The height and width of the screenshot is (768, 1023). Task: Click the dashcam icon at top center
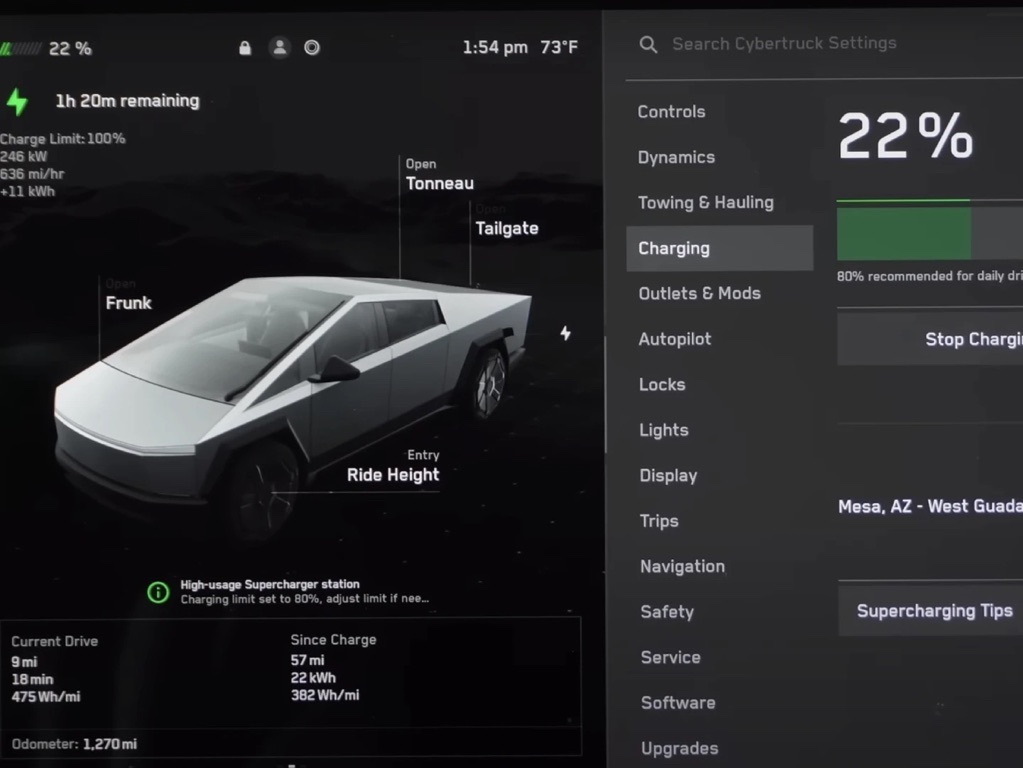(312, 48)
